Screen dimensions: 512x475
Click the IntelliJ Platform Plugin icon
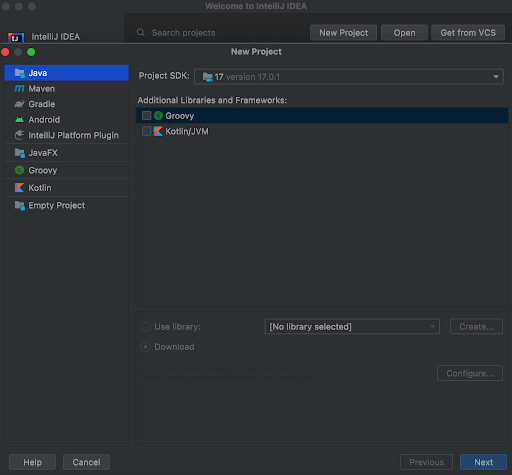point(19,135)
